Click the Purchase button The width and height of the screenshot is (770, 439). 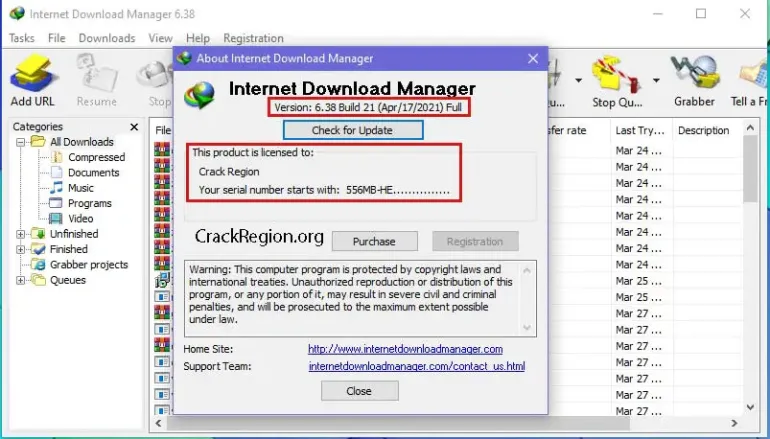click(x=374, y=241)
